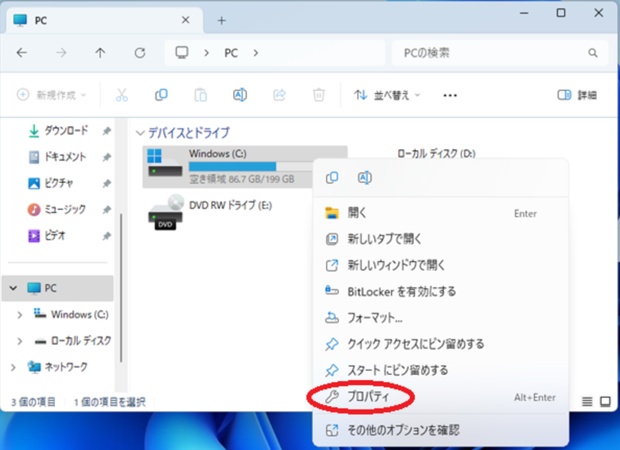Image resolution: width=620 pixels, height=450 pixels.
Task: Select ローカル ディスク (D:) drive
Action: tap(436, 153)
